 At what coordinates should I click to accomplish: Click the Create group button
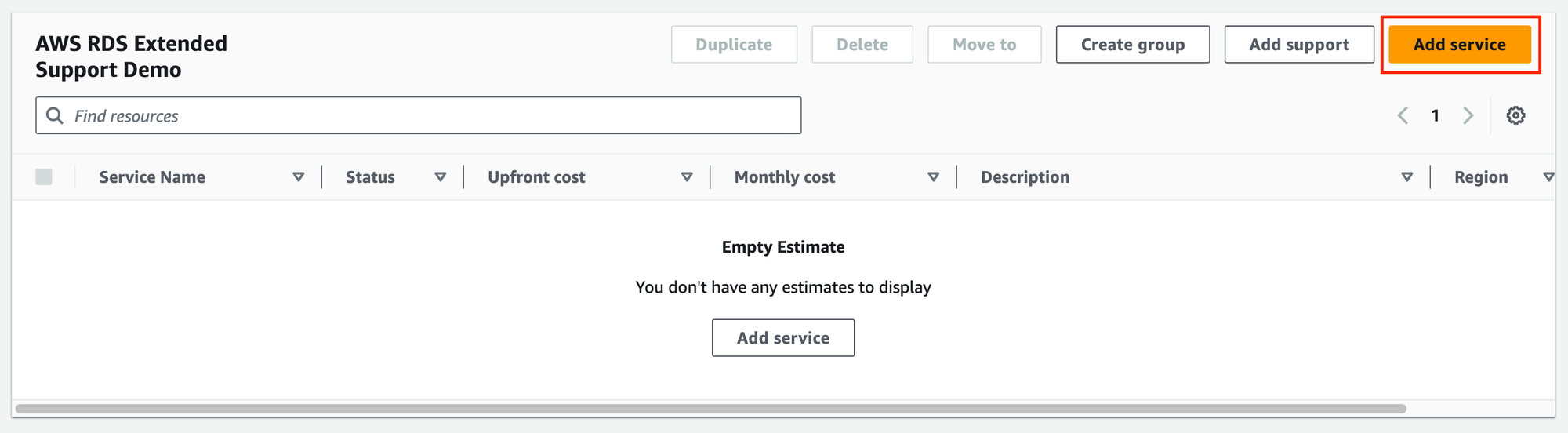[1132, 45]
